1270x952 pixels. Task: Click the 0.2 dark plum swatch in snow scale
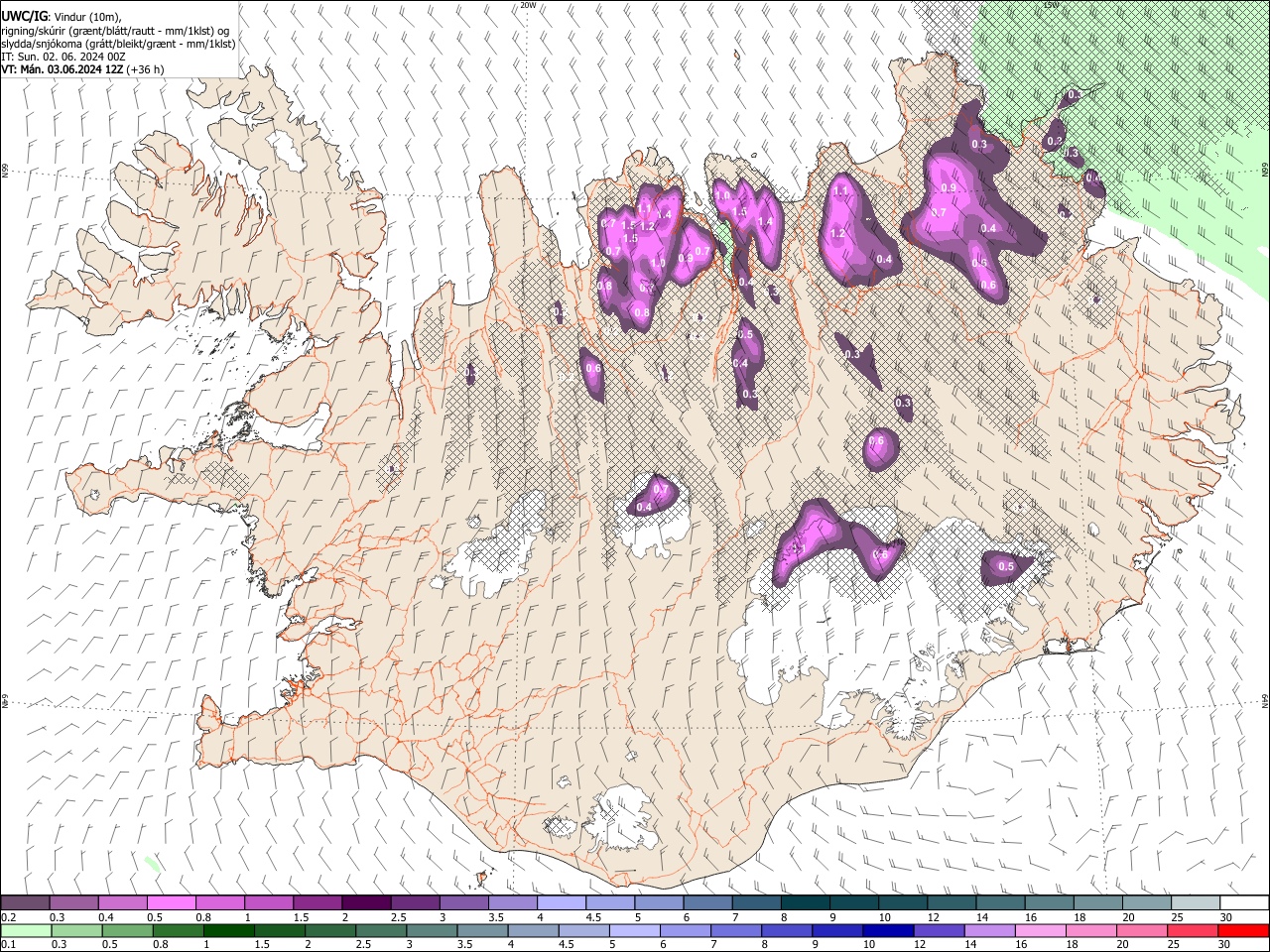pyautogui.click(x=25, y=903)
